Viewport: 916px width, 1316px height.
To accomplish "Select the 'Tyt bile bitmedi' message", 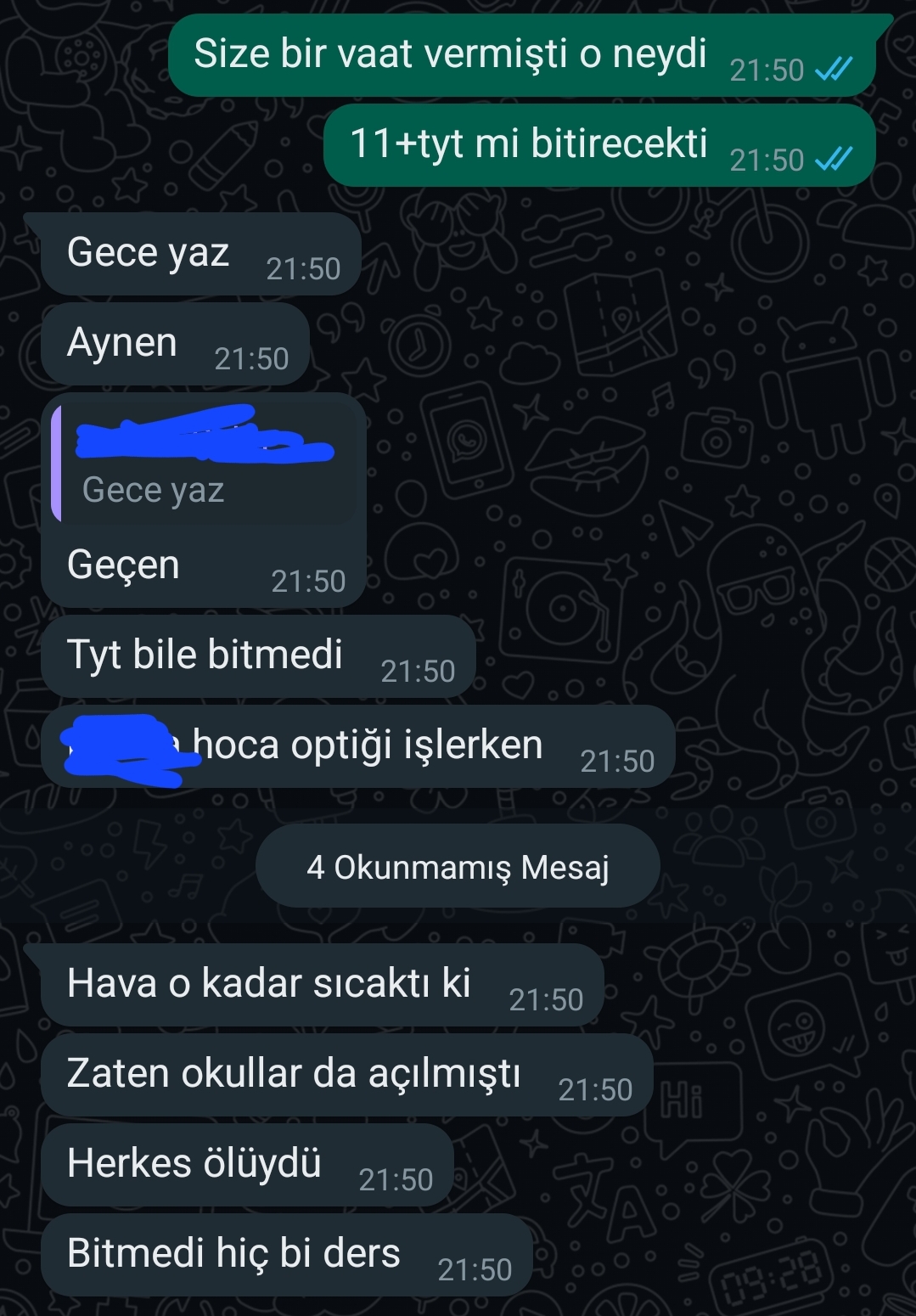I will pos(258,656).
